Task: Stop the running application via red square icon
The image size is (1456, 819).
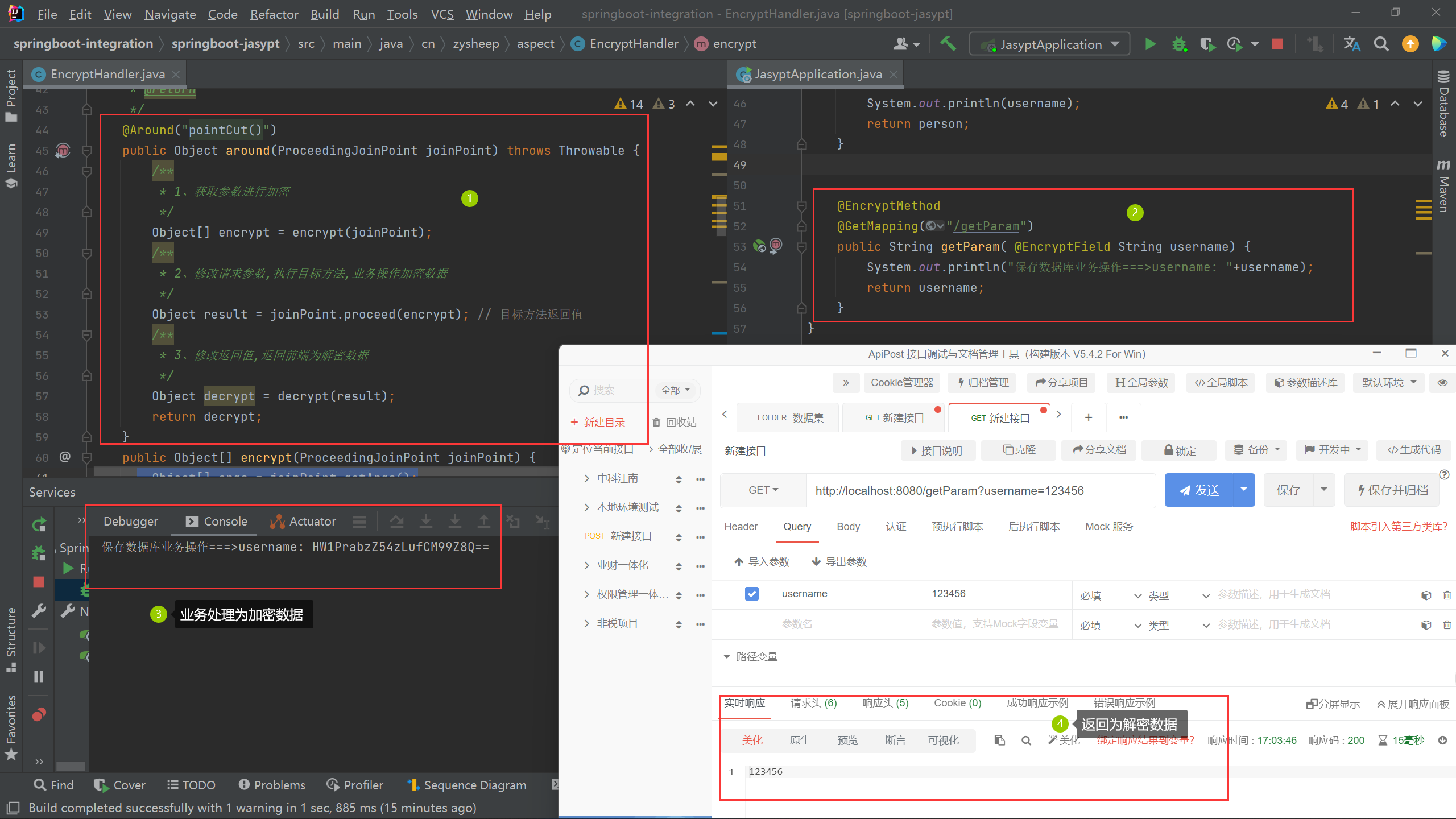Action: 1277,44
